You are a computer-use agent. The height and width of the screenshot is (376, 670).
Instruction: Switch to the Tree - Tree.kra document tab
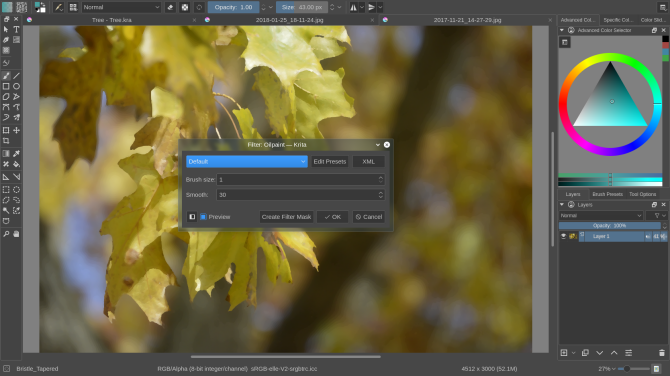tap(112, 20)
